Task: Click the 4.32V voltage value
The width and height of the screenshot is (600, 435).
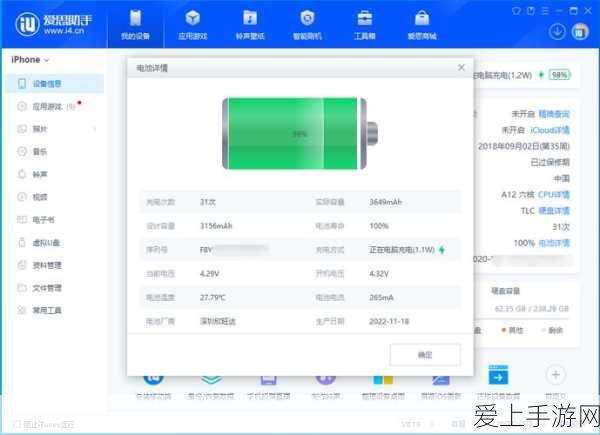Action: coord(379,274)
